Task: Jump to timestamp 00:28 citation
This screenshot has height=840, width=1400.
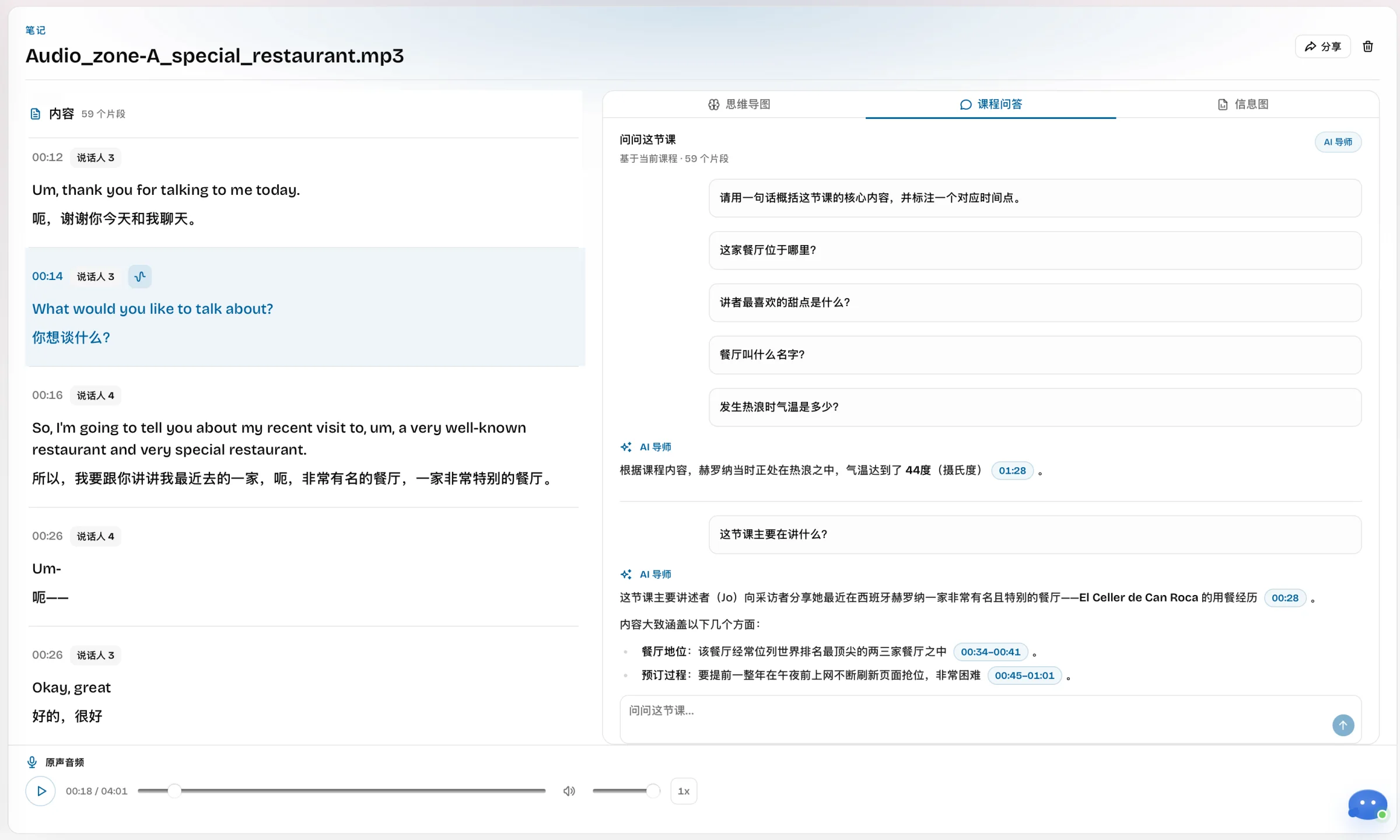Action: [x=1284, y=598]
